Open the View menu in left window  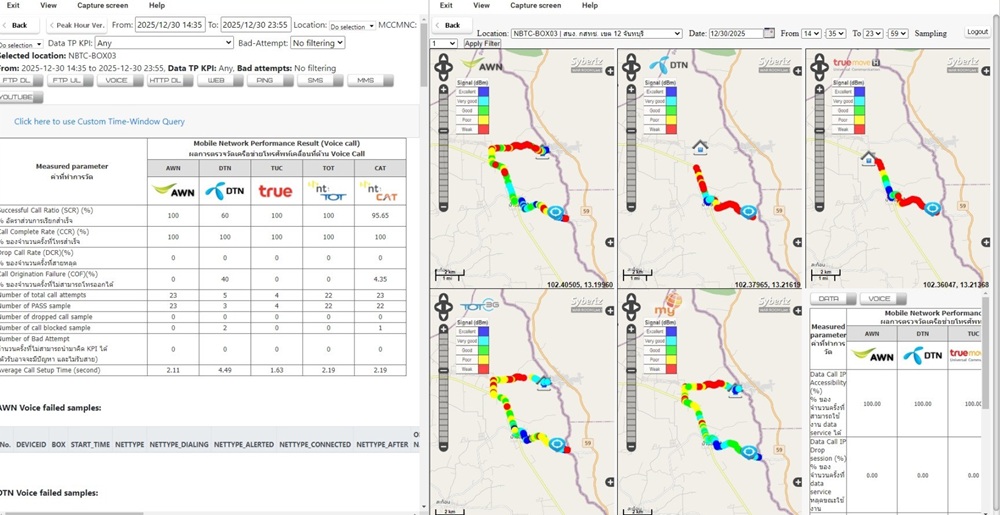(x=48, y=5)
